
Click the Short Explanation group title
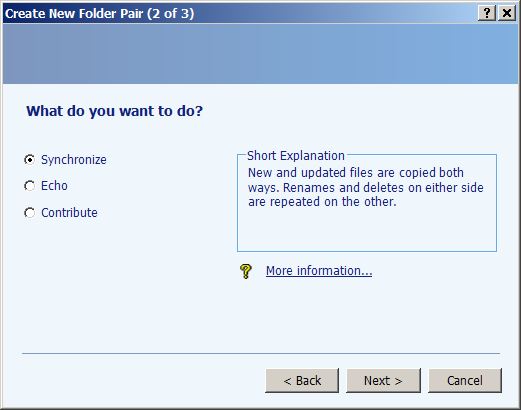(296, 156)
